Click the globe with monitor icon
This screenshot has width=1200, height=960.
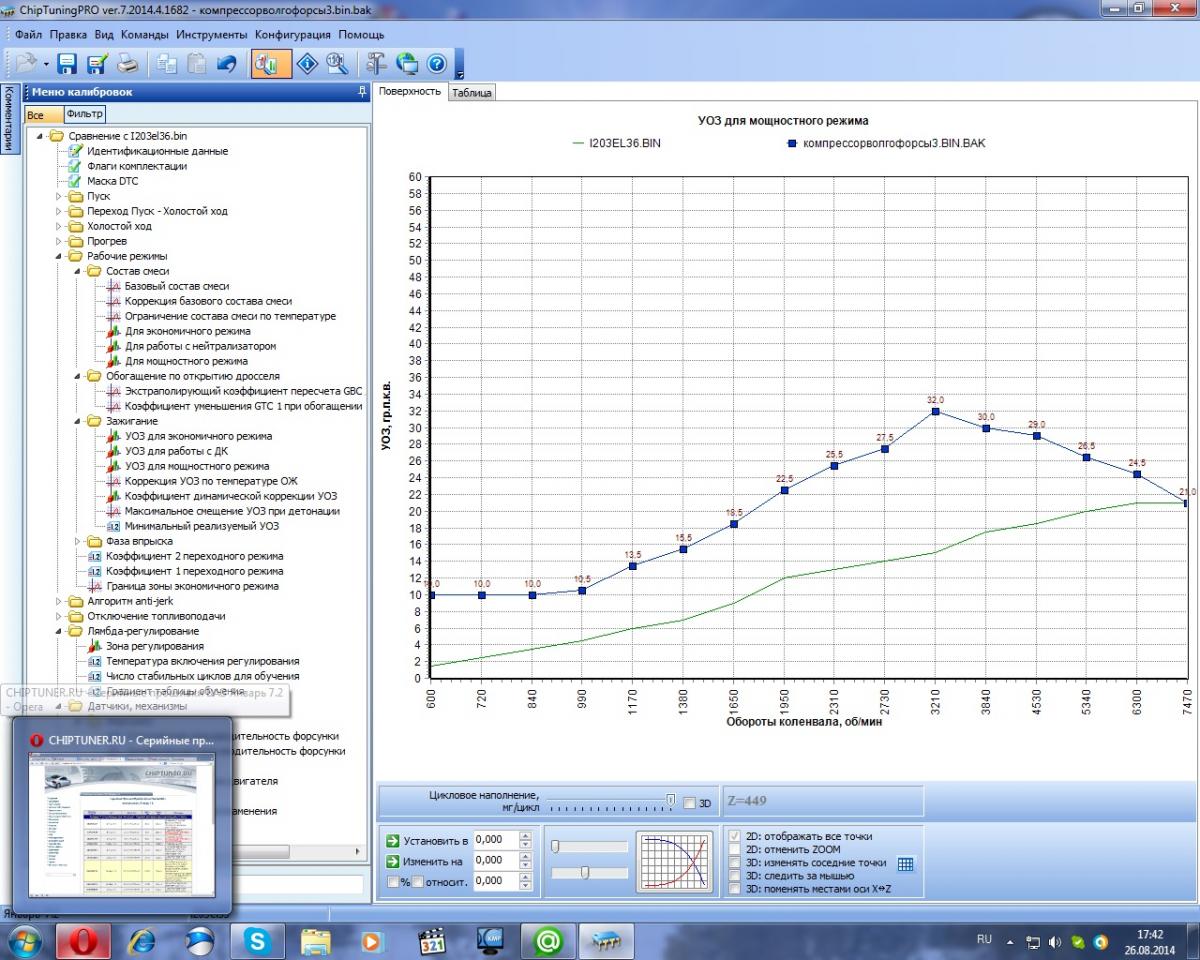pyautogui.click(x=407, y=64)
